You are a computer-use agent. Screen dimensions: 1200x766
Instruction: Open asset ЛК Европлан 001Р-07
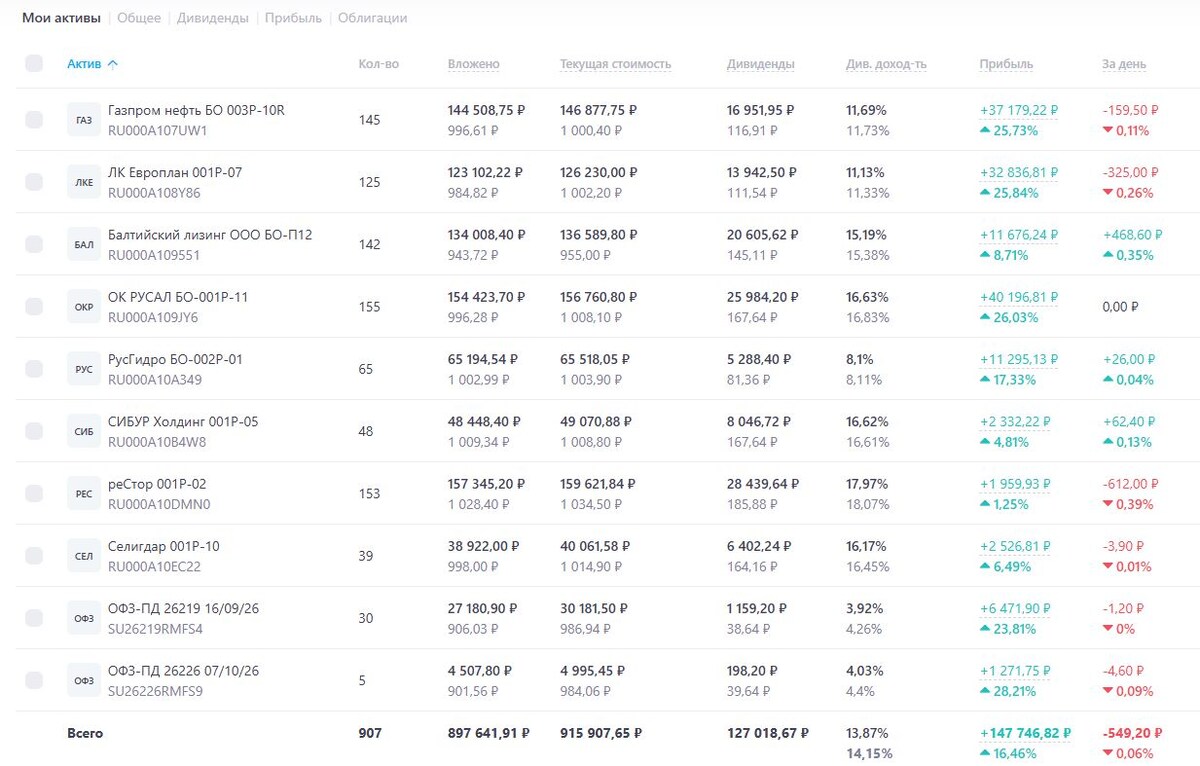175,172
